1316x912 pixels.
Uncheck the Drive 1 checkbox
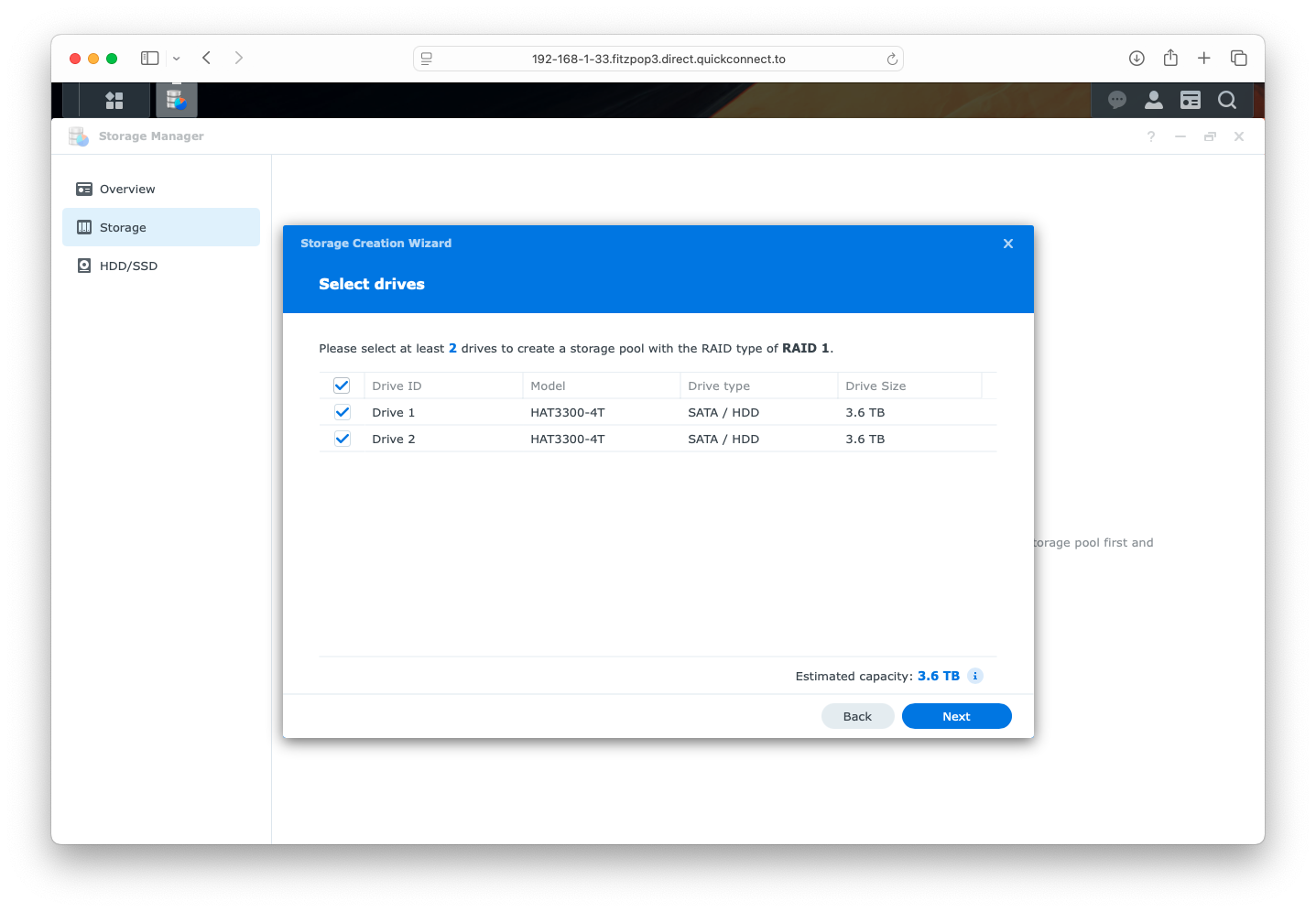343,412
